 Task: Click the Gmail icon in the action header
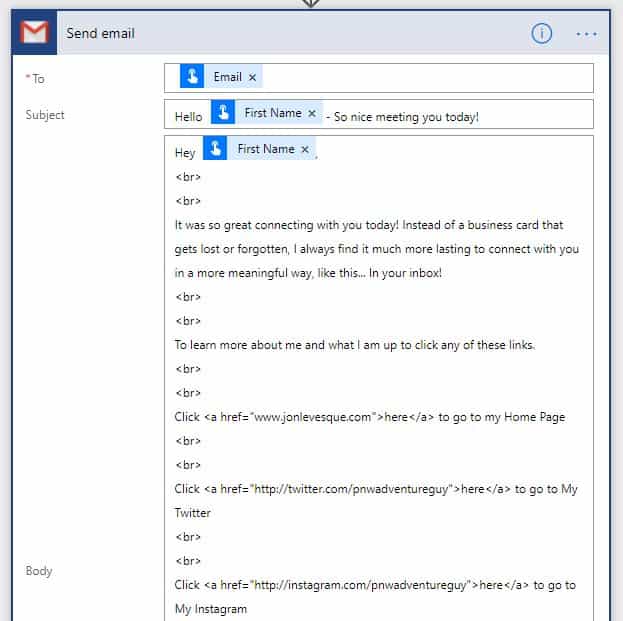click(x=35, y=33)
